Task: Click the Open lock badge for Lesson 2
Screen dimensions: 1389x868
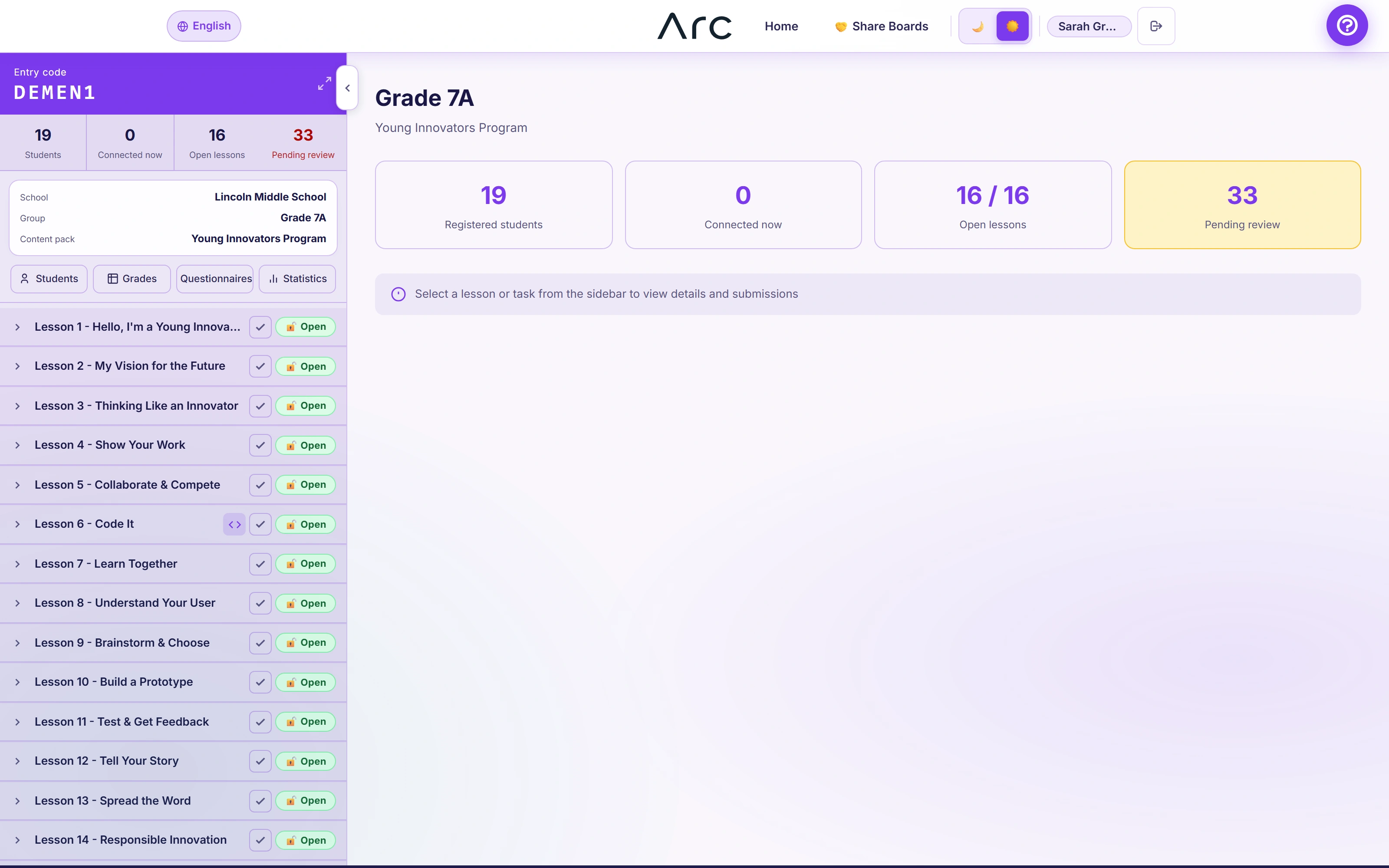Action: coord(305,366)
